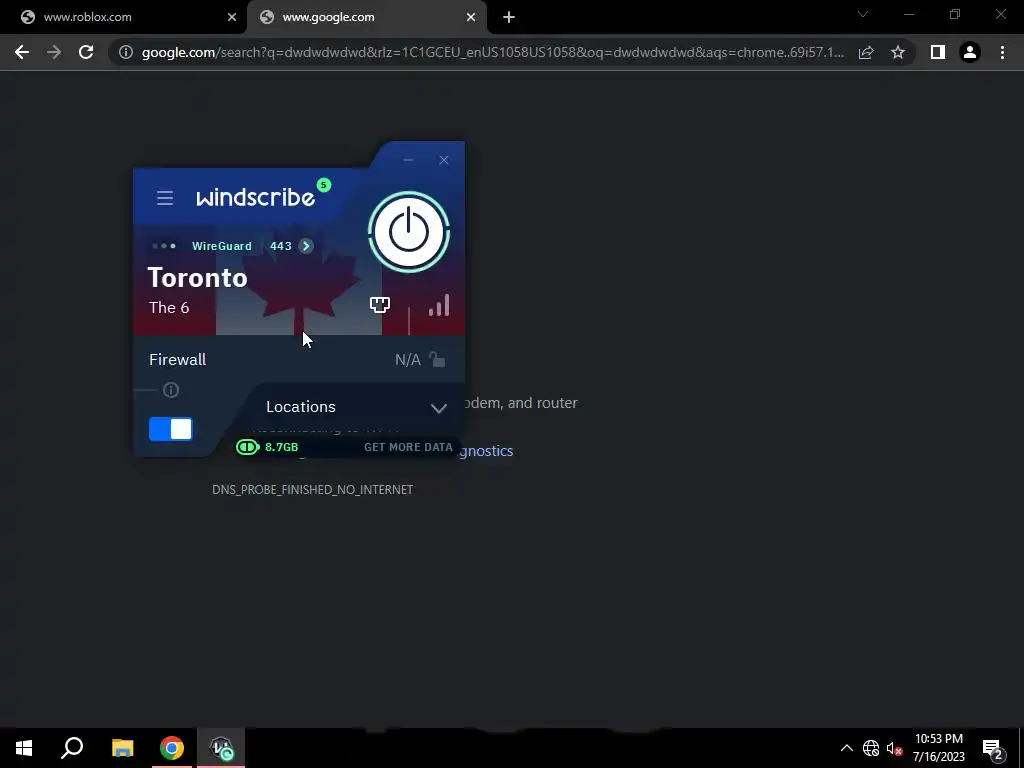Click the firewall unlocked padlock icon
1024x768 pixels.
(437, 359)
